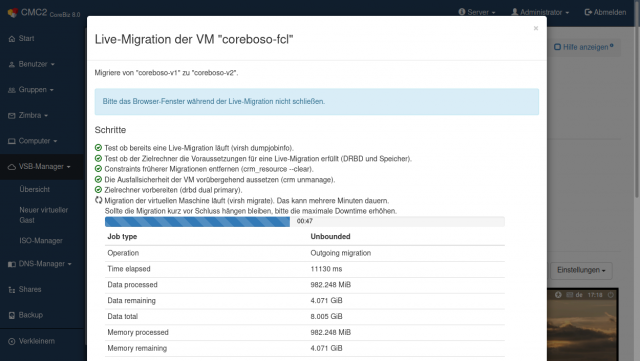Viewport: 640px width, 361px height.
Task: Click the 'Schritte' heading
Action: pos(110,130)
